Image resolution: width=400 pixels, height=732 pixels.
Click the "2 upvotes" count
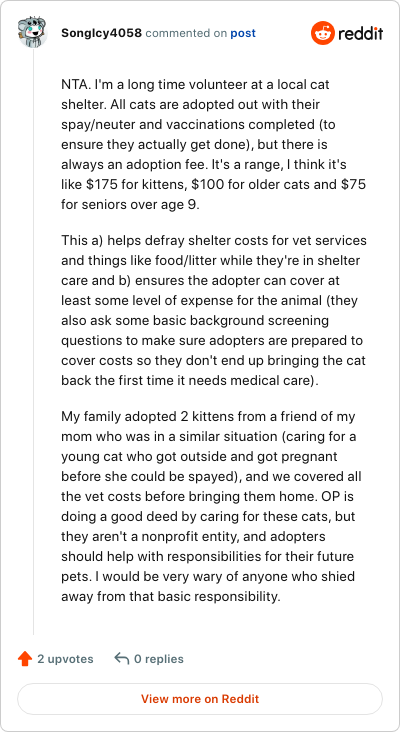tap(65, 659)
